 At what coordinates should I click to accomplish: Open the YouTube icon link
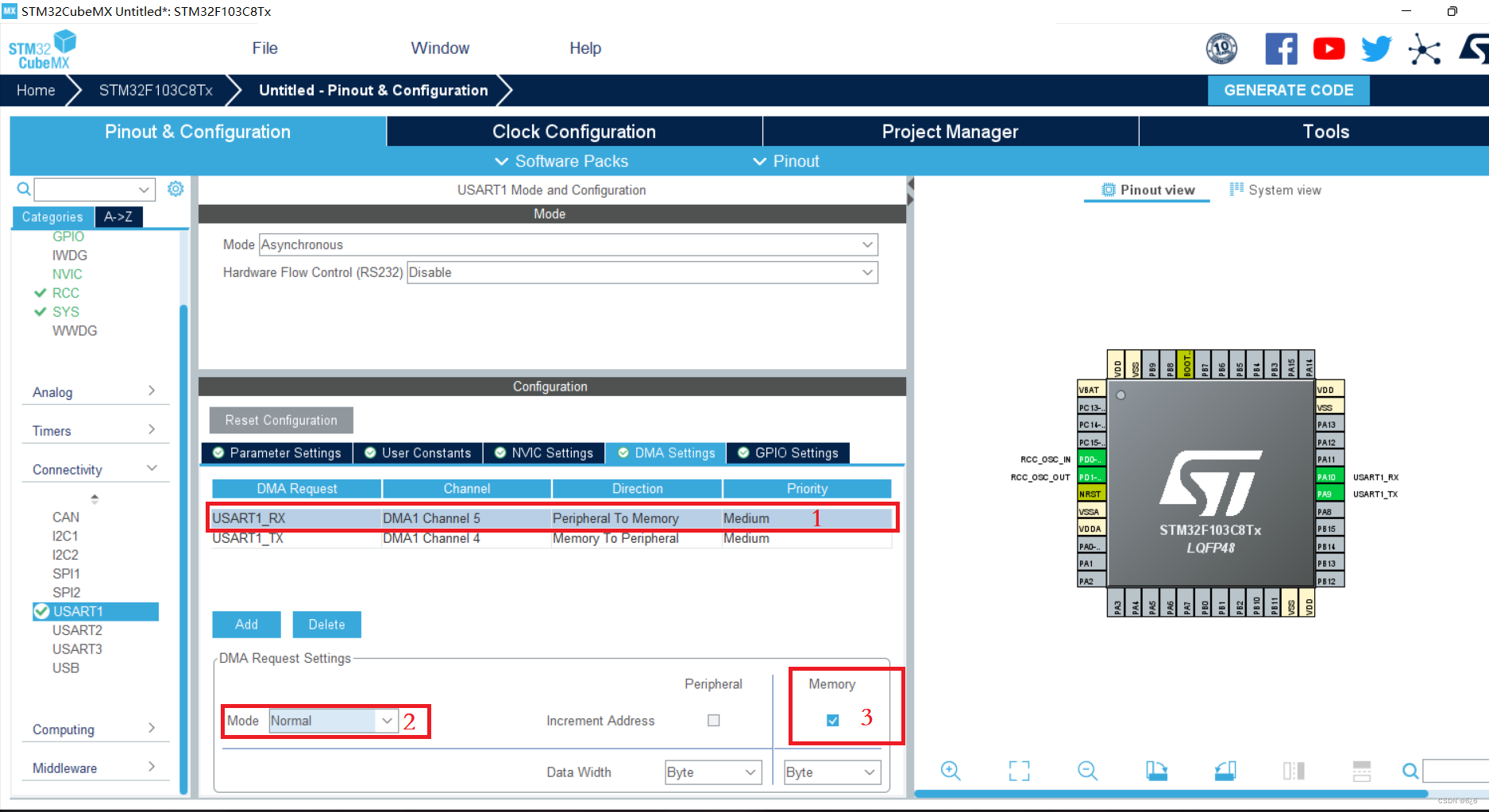pyautogui.click(x=1329, y=49)
